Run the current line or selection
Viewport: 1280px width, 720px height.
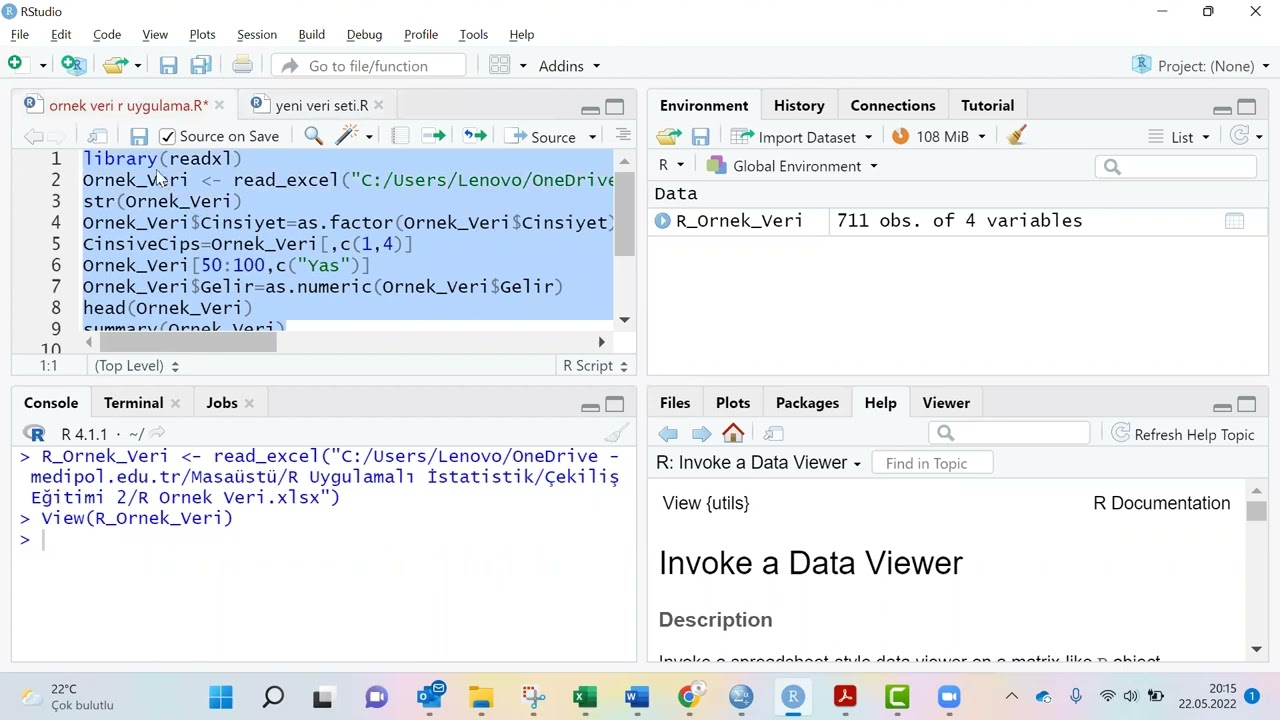pos(433,136)
